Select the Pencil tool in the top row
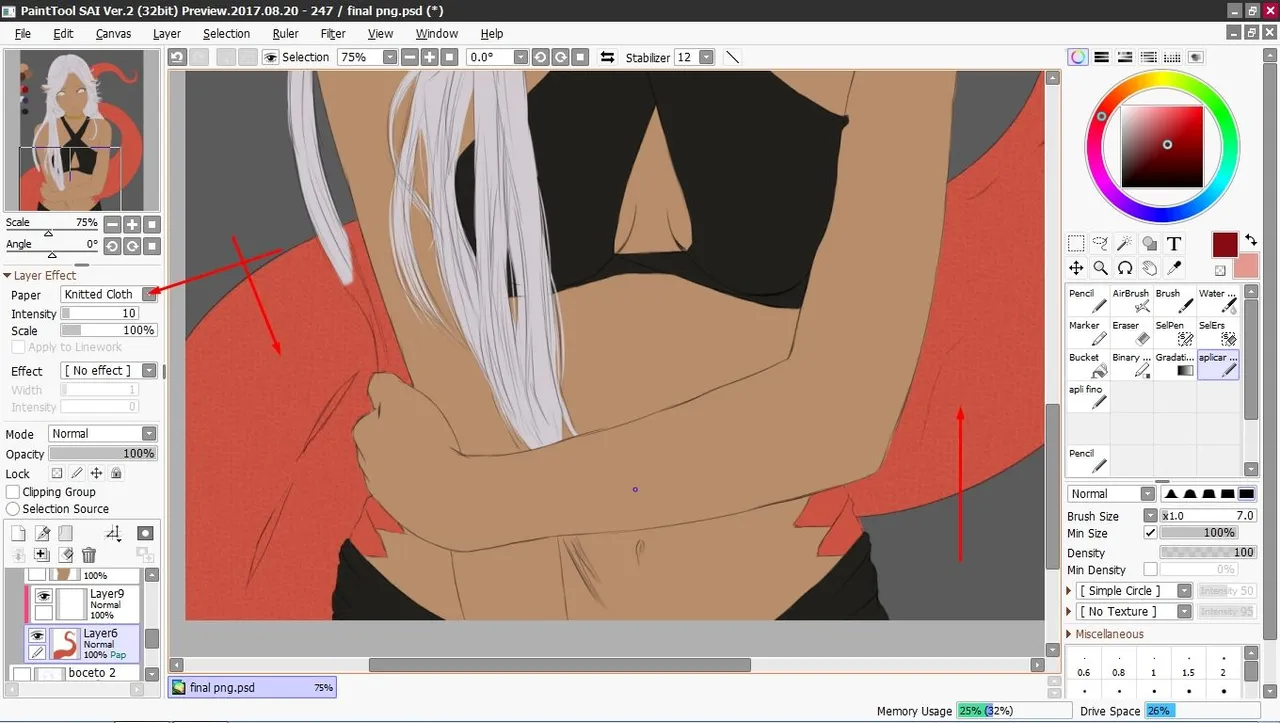The image size is (1280, 723). 1087,301
